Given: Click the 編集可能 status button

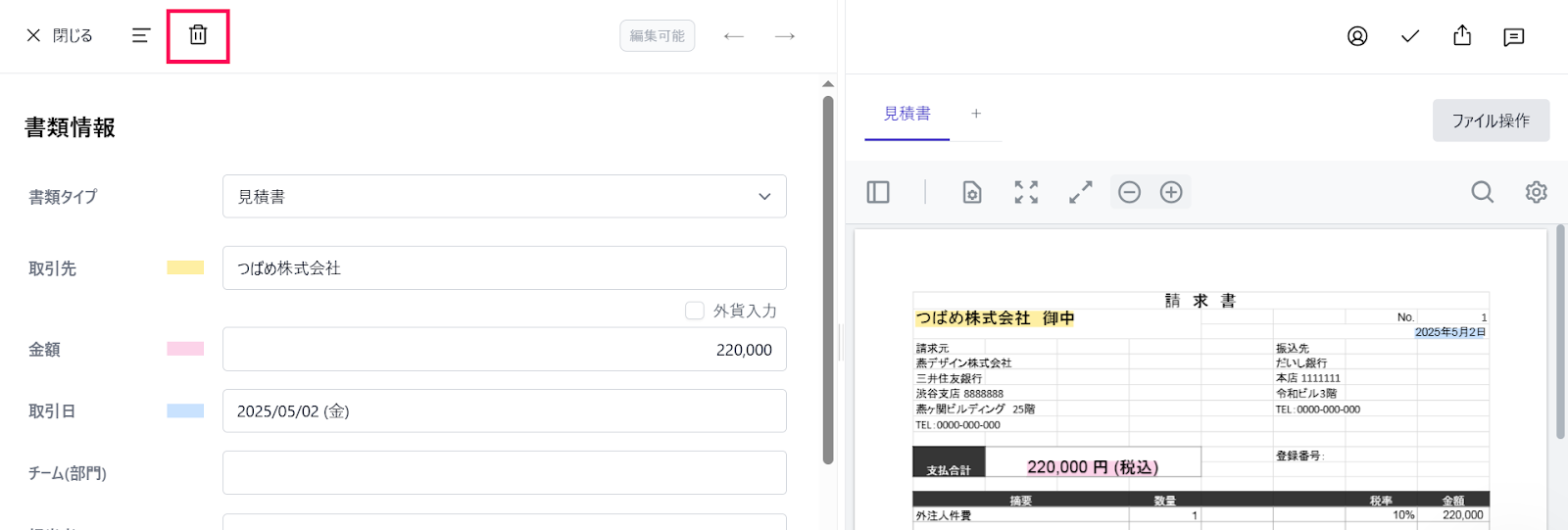Looking at the screenshot, I should [657, 36].
